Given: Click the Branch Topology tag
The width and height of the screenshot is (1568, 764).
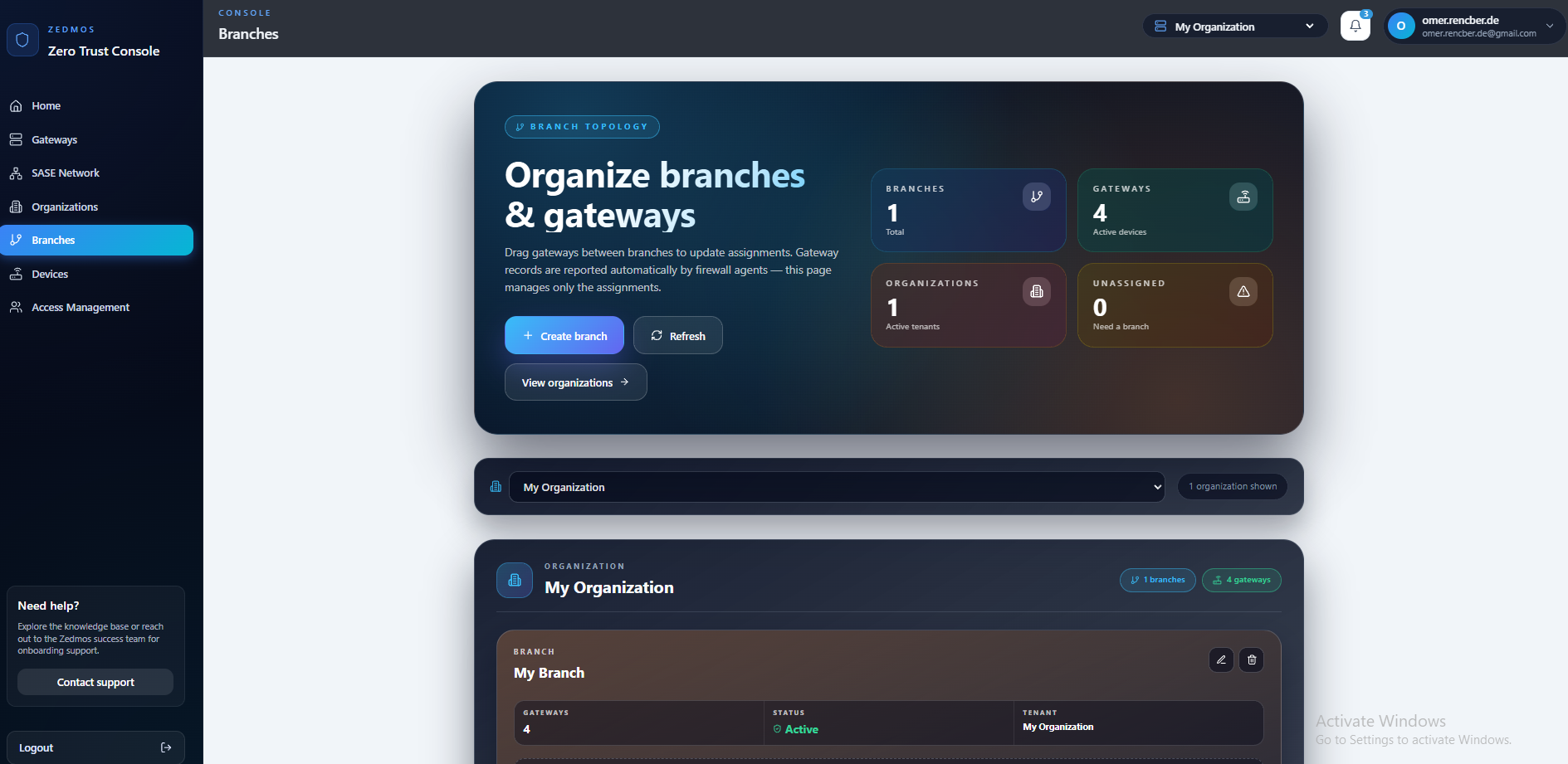Looking at the screenshot, I should [582, 127].
